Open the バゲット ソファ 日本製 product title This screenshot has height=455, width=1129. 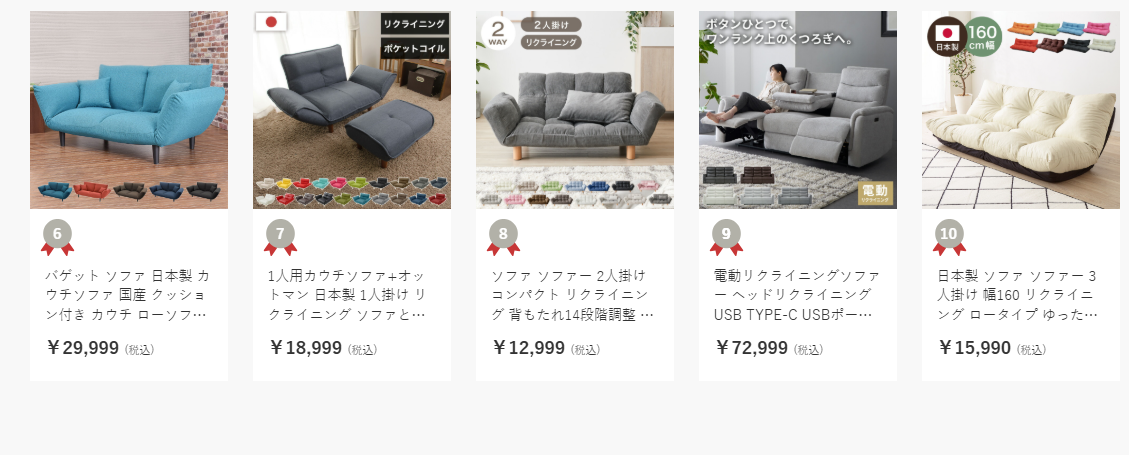[128, 295]
